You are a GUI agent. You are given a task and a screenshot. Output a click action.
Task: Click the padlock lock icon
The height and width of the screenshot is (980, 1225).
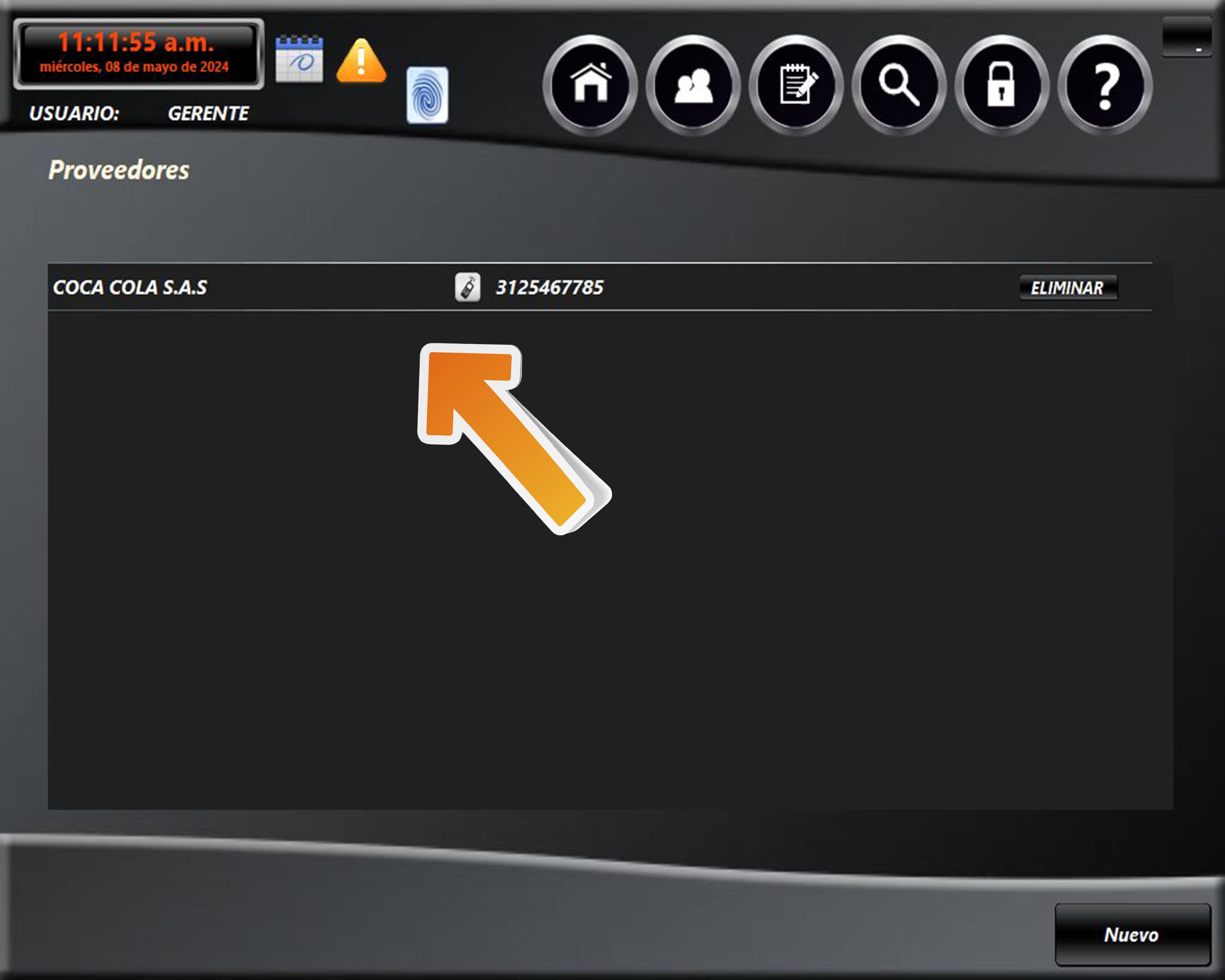pyautogui.click(x=1001, y=85)
